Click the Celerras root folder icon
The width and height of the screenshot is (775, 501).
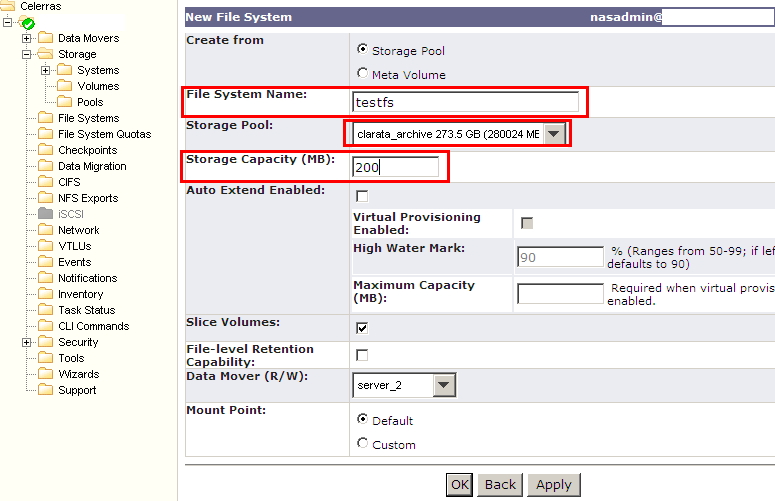click(x=9, y=6)
